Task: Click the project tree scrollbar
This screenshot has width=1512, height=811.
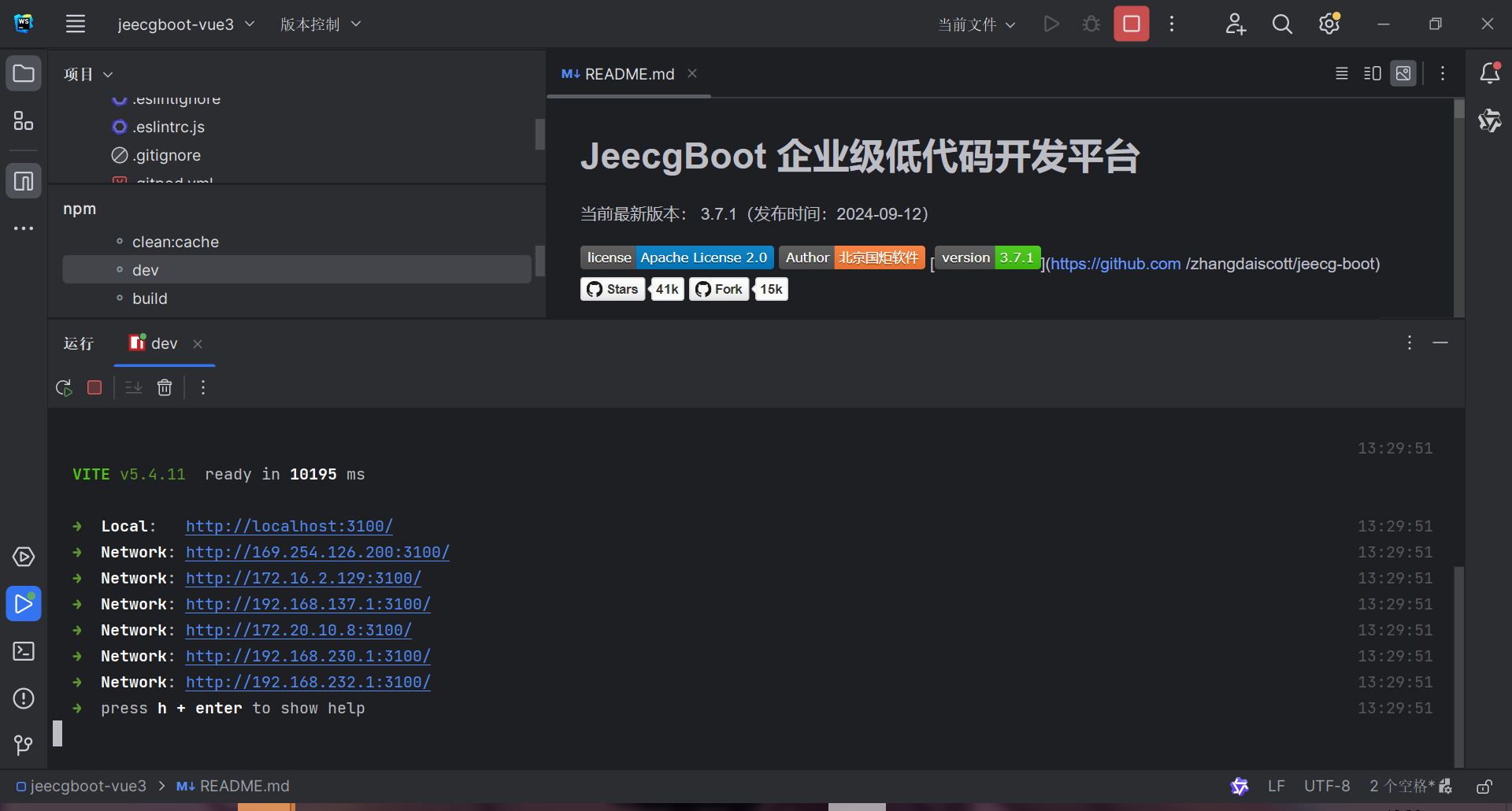Action: click(x=540, y=134)
